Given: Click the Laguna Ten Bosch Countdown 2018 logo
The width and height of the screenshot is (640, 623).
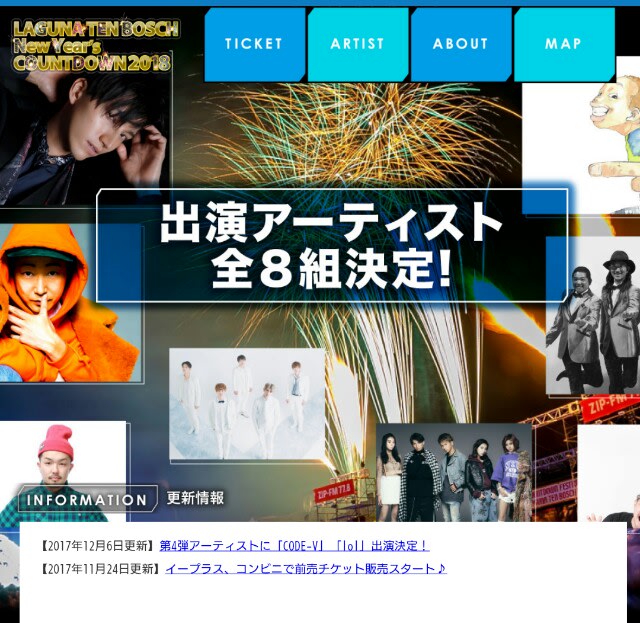Looking at the screenshot, I should tap(96, 46).
